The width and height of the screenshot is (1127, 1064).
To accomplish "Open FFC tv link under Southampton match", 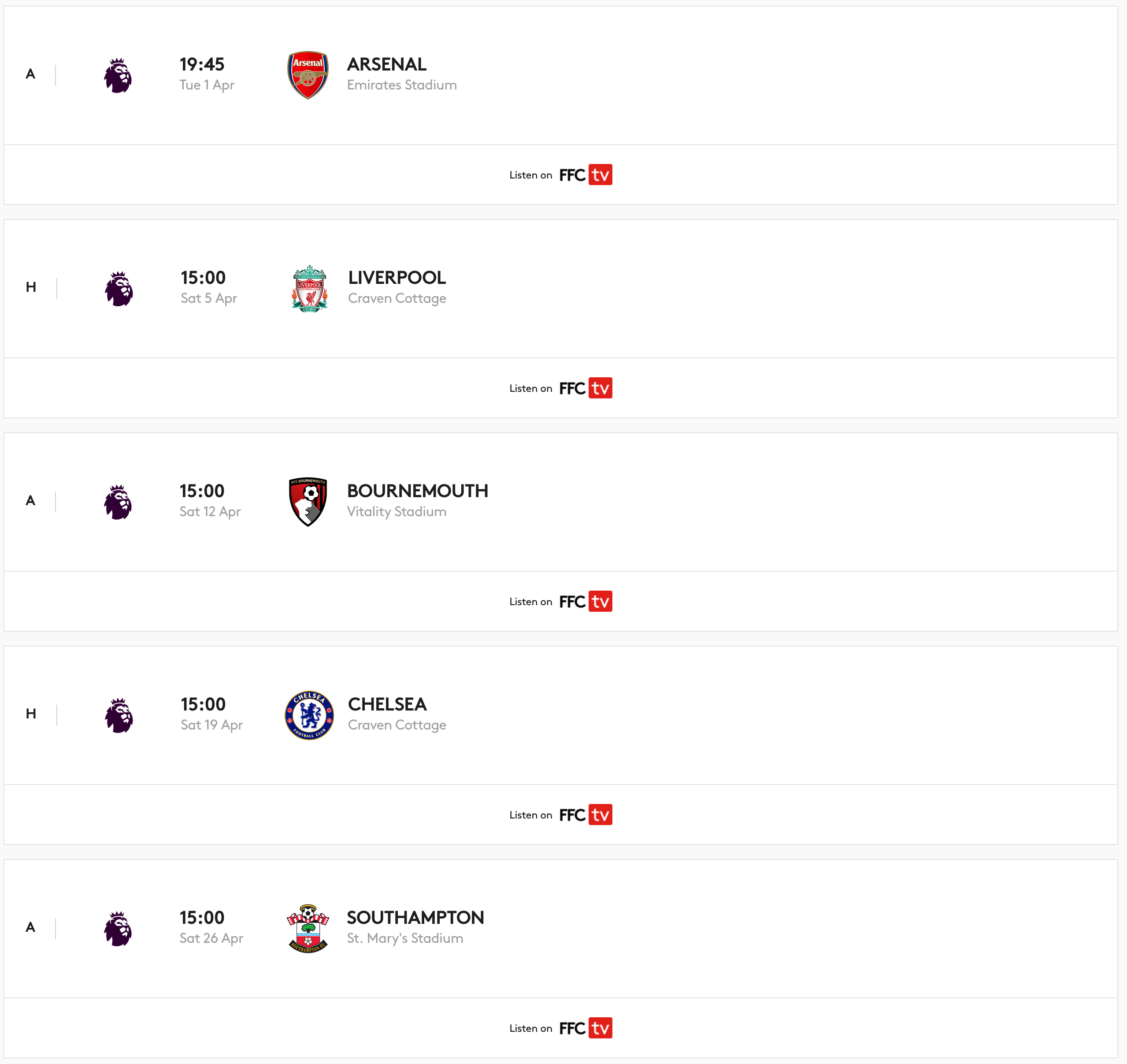I will (x=586, y=1028).
